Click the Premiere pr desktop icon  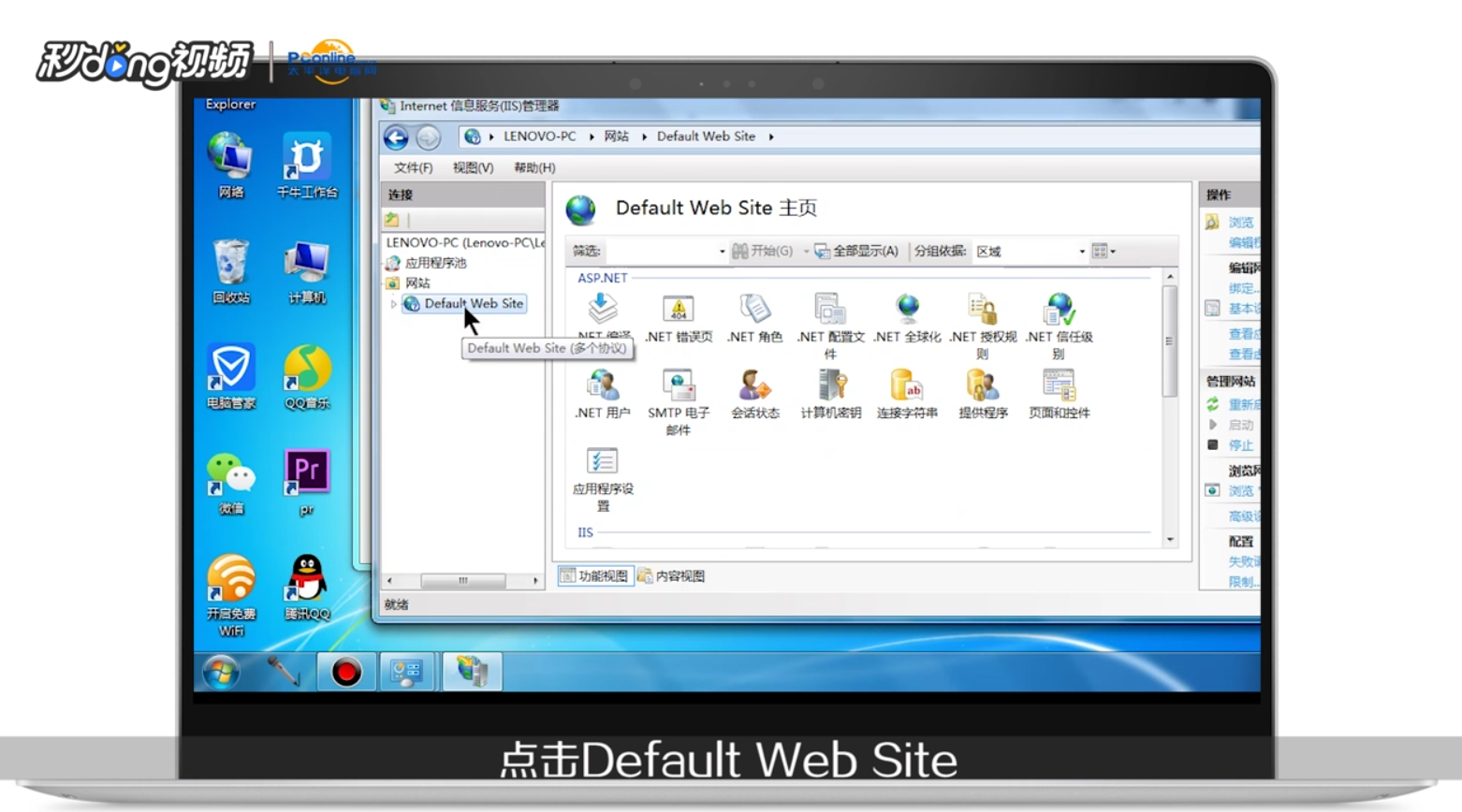point(307,482)
